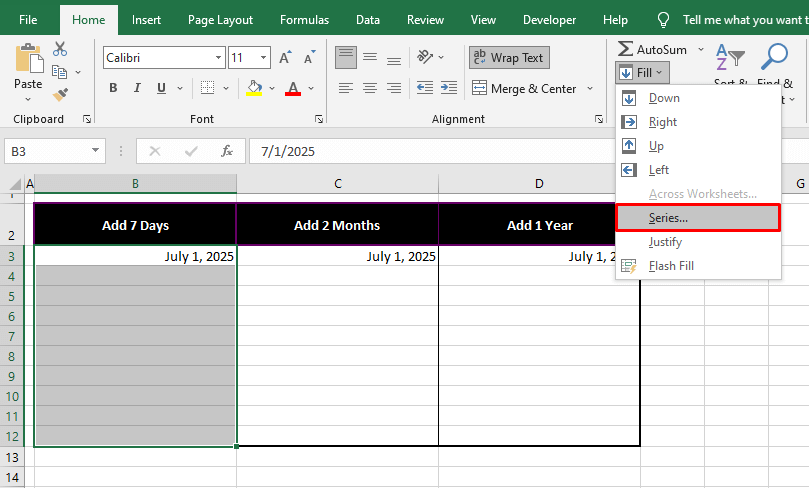Viewport: 809px width, 488px height.
Task: Switch to the Formulas tab
Action: click(304, 20)
